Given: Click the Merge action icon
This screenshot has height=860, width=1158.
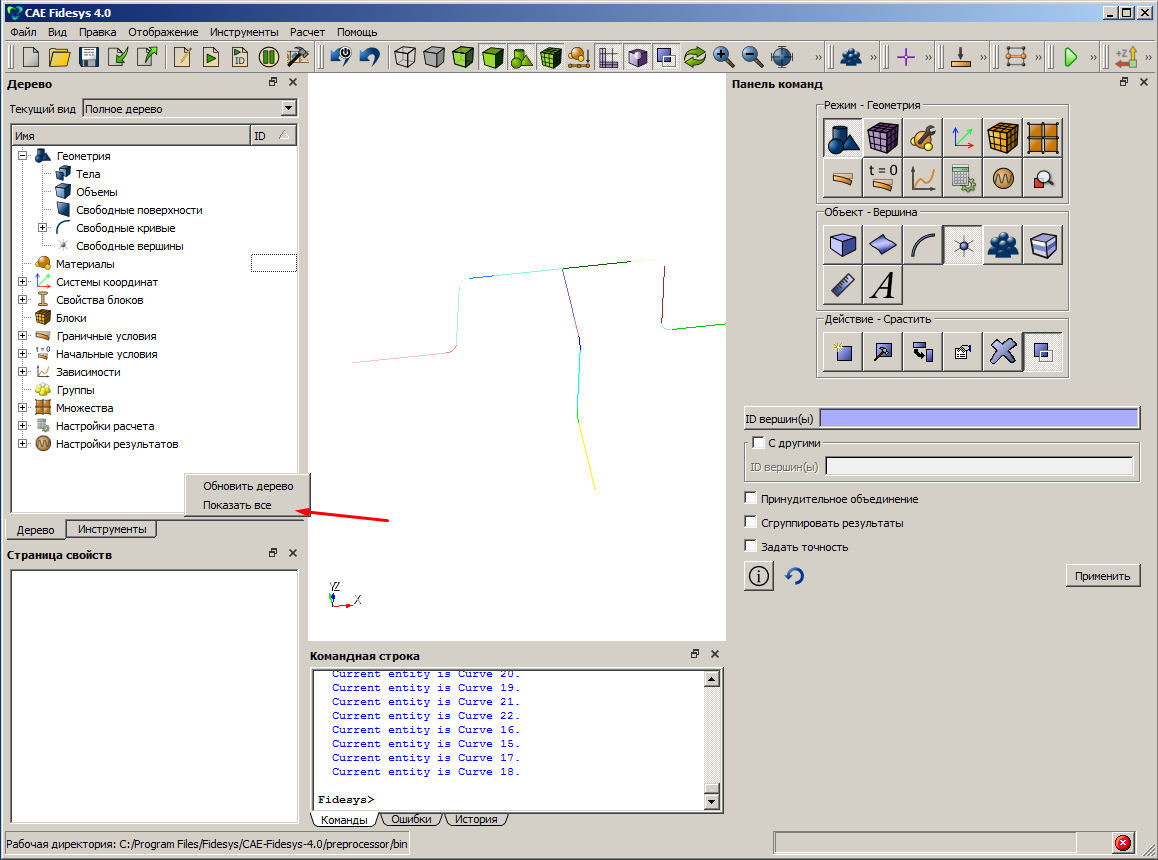Looking at the screenshot, I should [x=1043, y=352].
